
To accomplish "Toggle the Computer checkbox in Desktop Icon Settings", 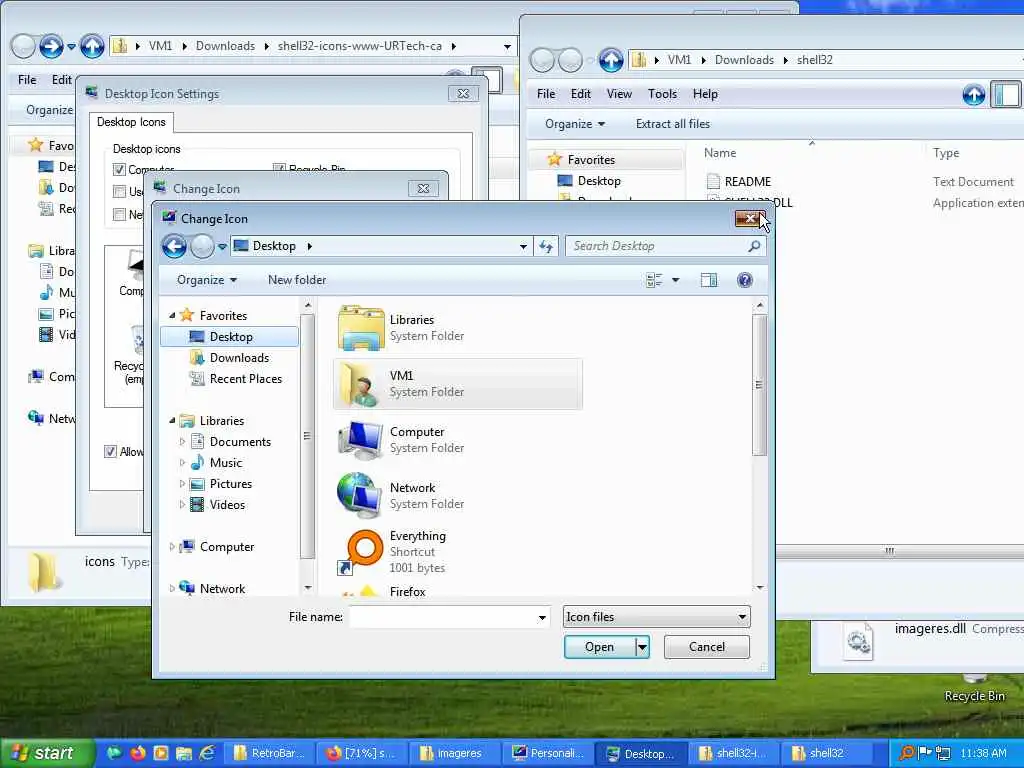I will tap(119, 170).
